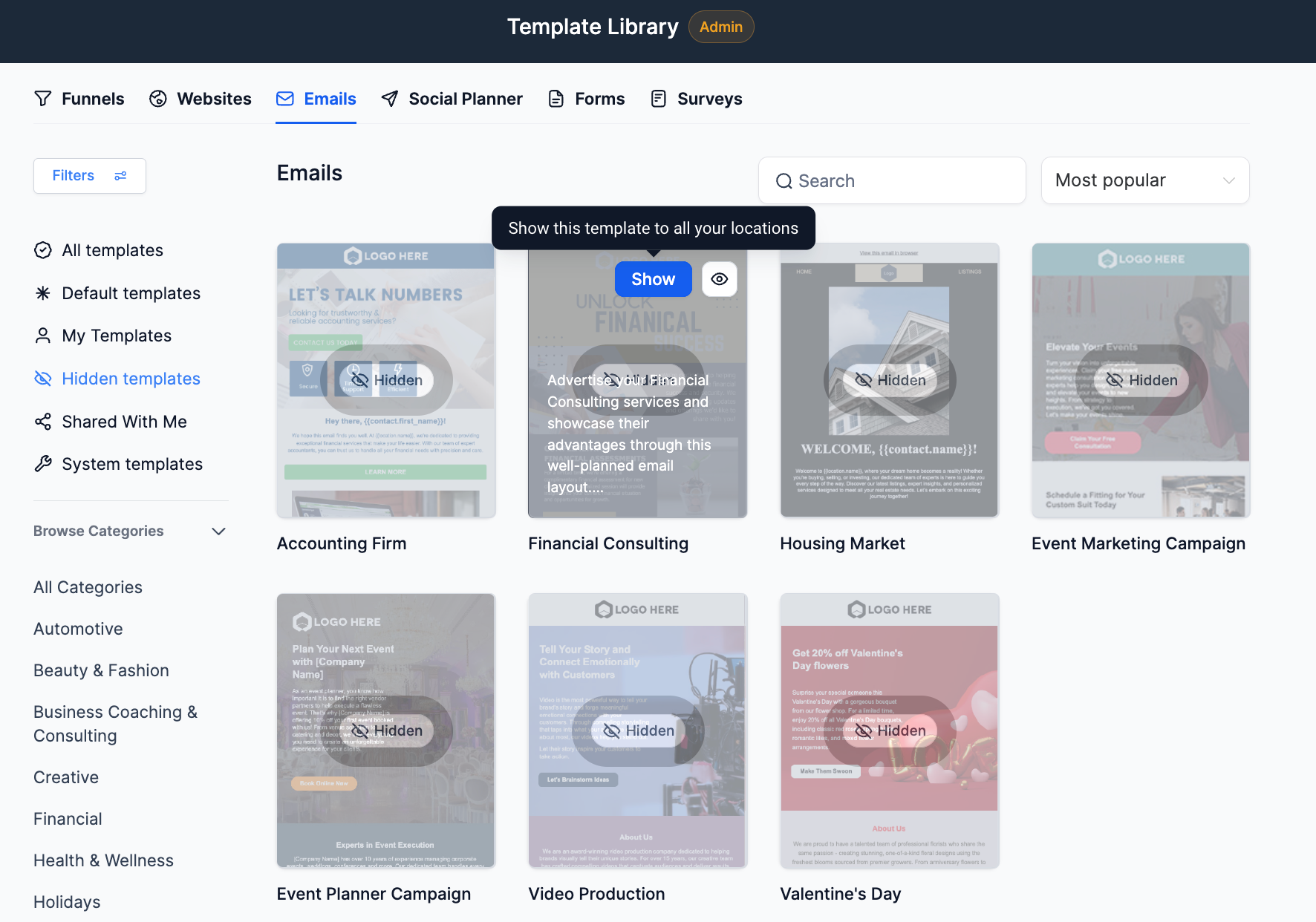Viewport: 1316px width, 922px height.
Task: Collapse the Browse Categories chevron
Action: tap(218, 531)
